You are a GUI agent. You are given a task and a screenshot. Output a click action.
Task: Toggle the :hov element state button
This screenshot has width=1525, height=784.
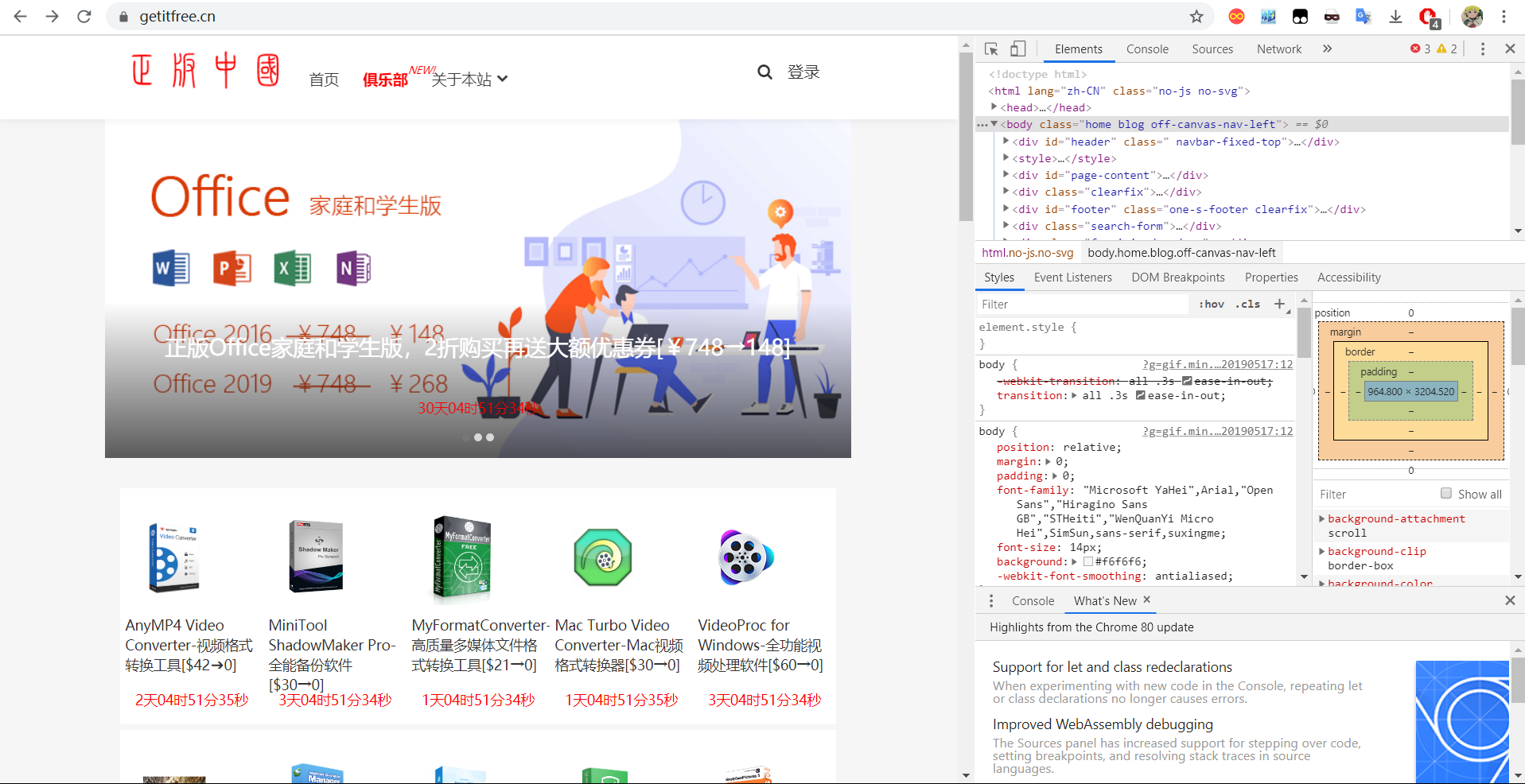[x=1212, y=304]
